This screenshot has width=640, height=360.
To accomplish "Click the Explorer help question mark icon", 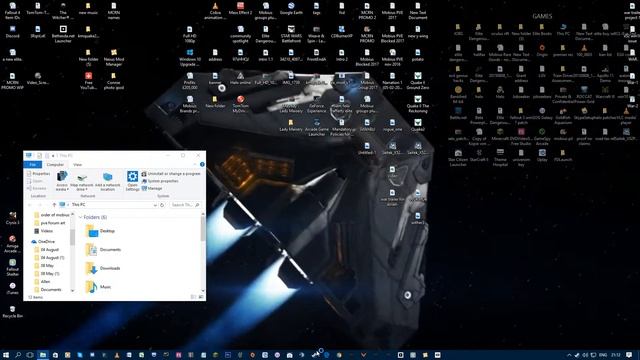I will click(x=202, y=164).
